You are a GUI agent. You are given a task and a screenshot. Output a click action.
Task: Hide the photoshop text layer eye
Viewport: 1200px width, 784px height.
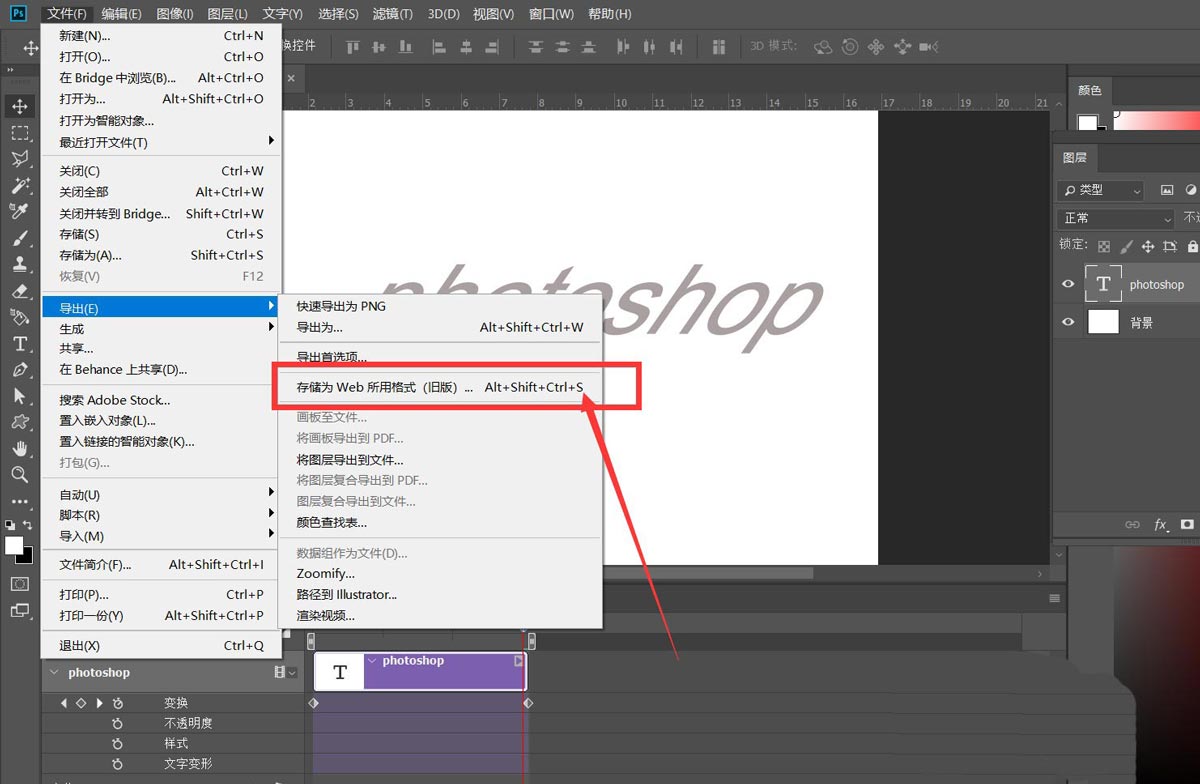coord(1068,284)
